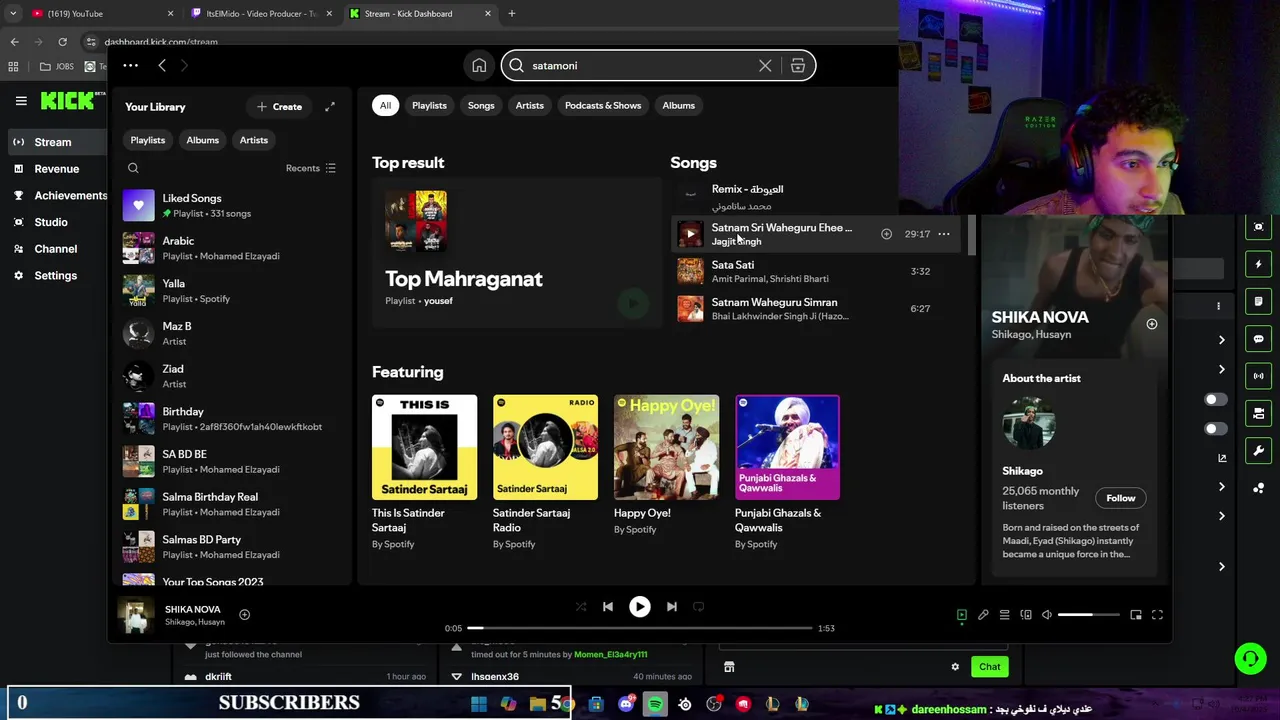Viewport: 1280px width, 720px height.
Task: Open the Kick support headset button
Action: [1250, 658]
